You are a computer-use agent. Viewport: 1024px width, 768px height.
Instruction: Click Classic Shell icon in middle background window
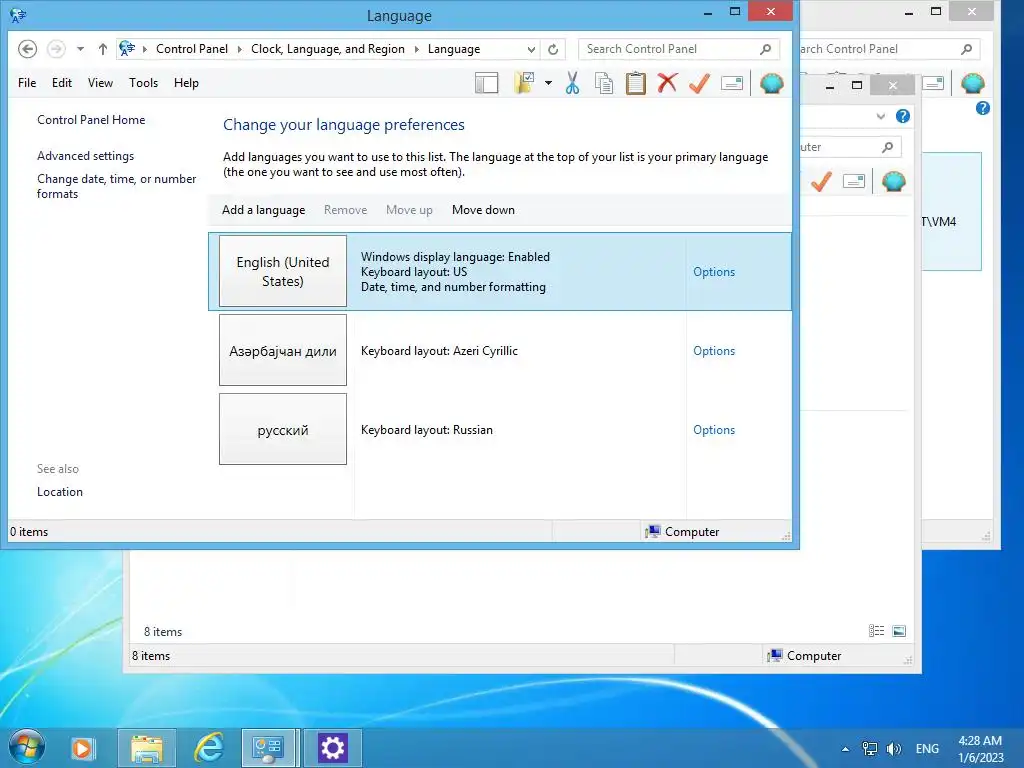pyautogui.click(x=893, y=181)
